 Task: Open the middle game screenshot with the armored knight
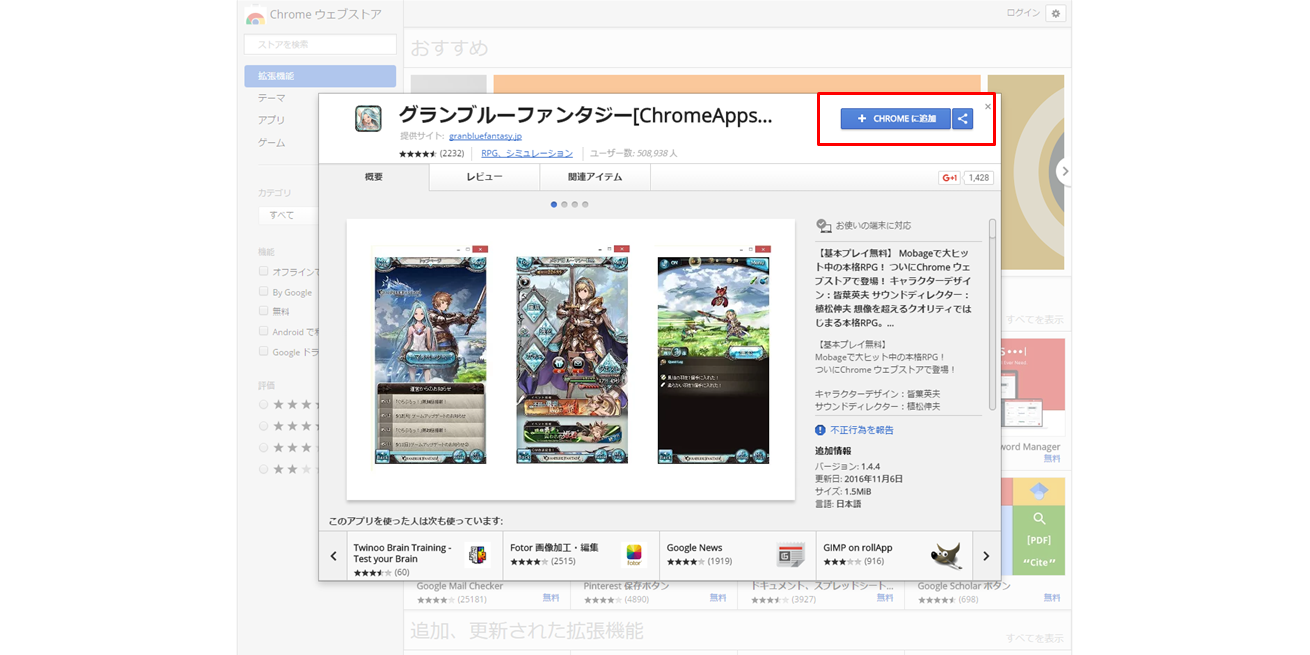click(x=572, y=354)
